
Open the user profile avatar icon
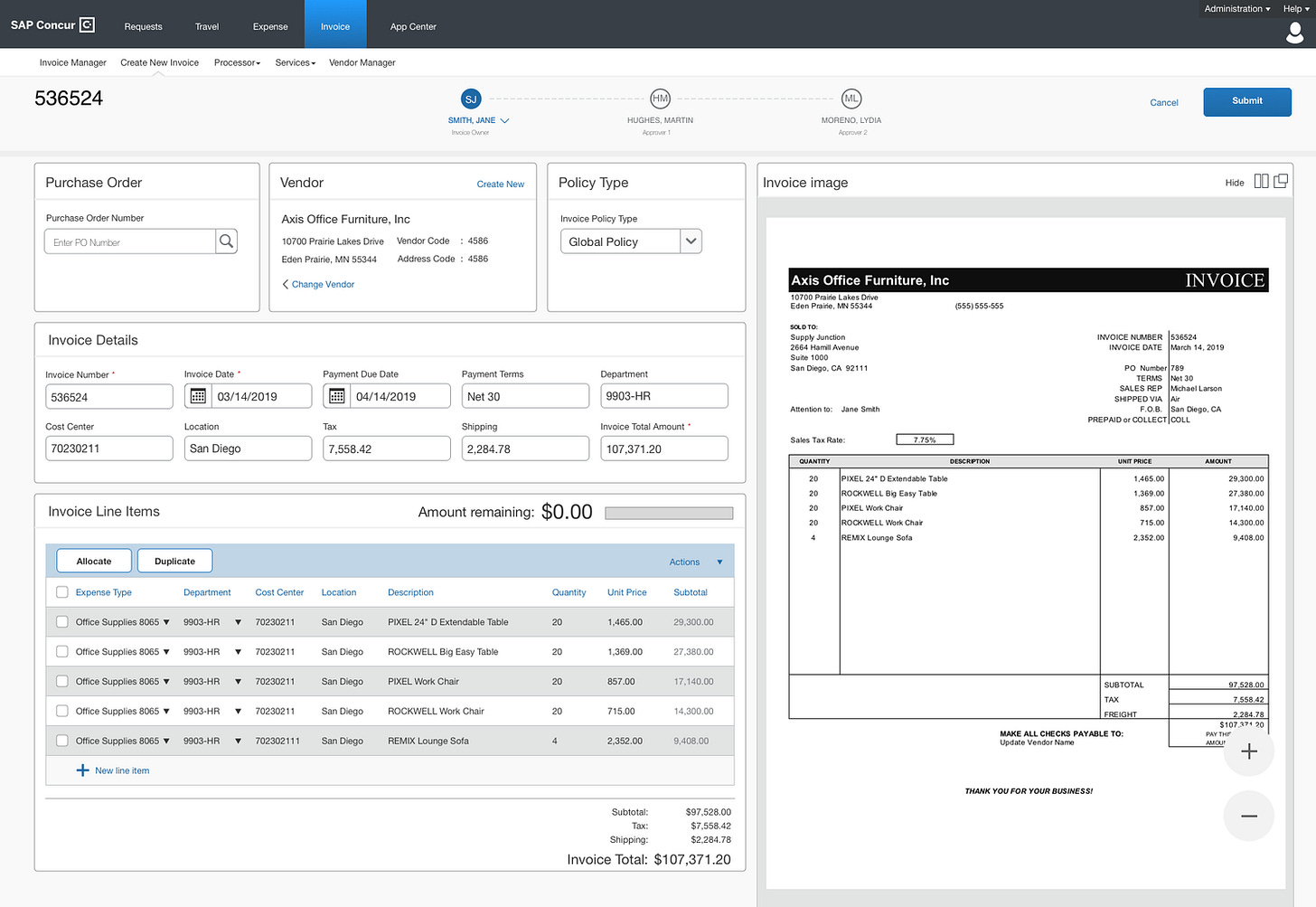click(x=1294, y=33)
